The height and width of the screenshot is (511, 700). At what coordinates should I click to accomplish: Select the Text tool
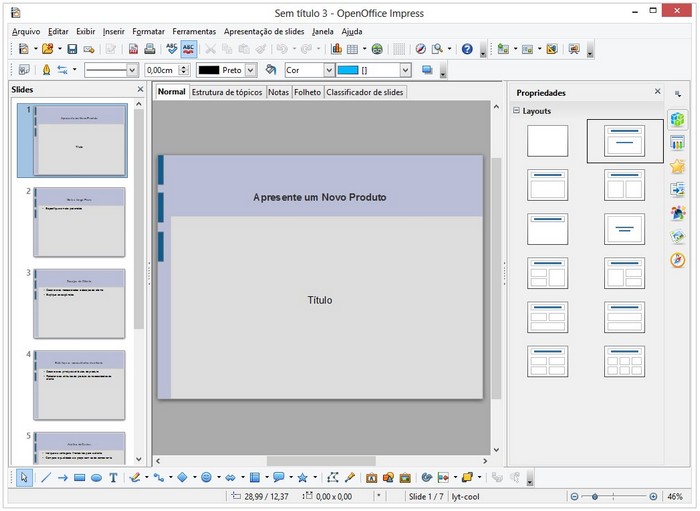pos(113,478)
